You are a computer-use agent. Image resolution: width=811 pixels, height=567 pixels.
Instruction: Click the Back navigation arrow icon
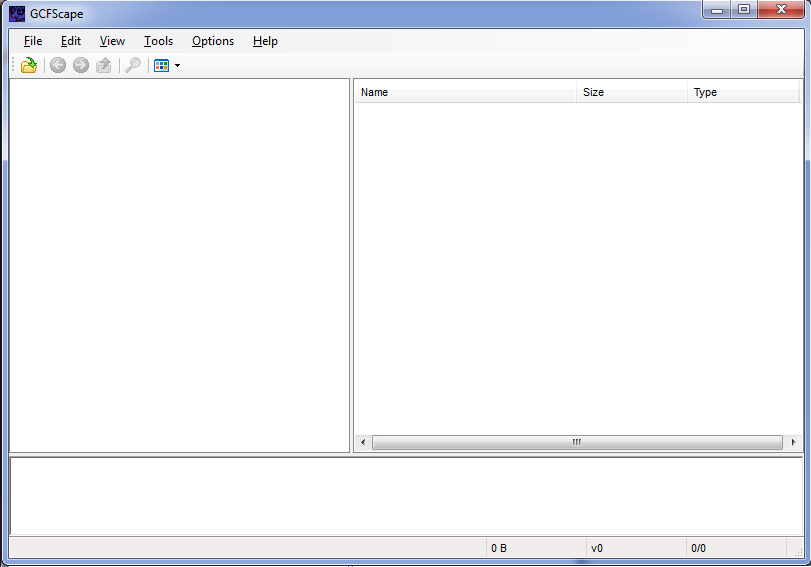[58, 65]
